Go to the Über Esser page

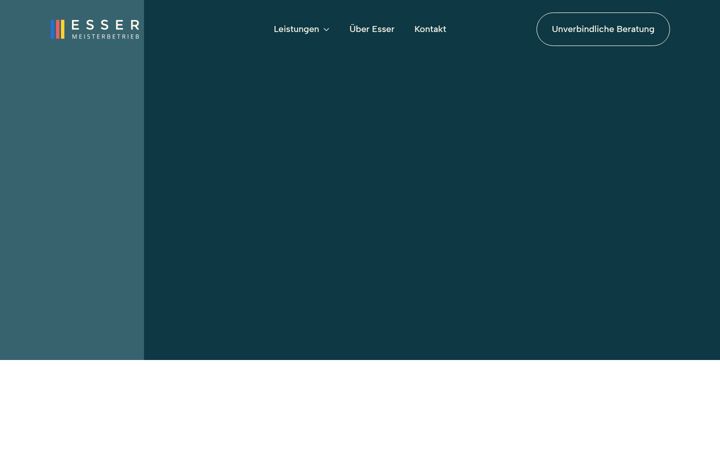[371, 29]
